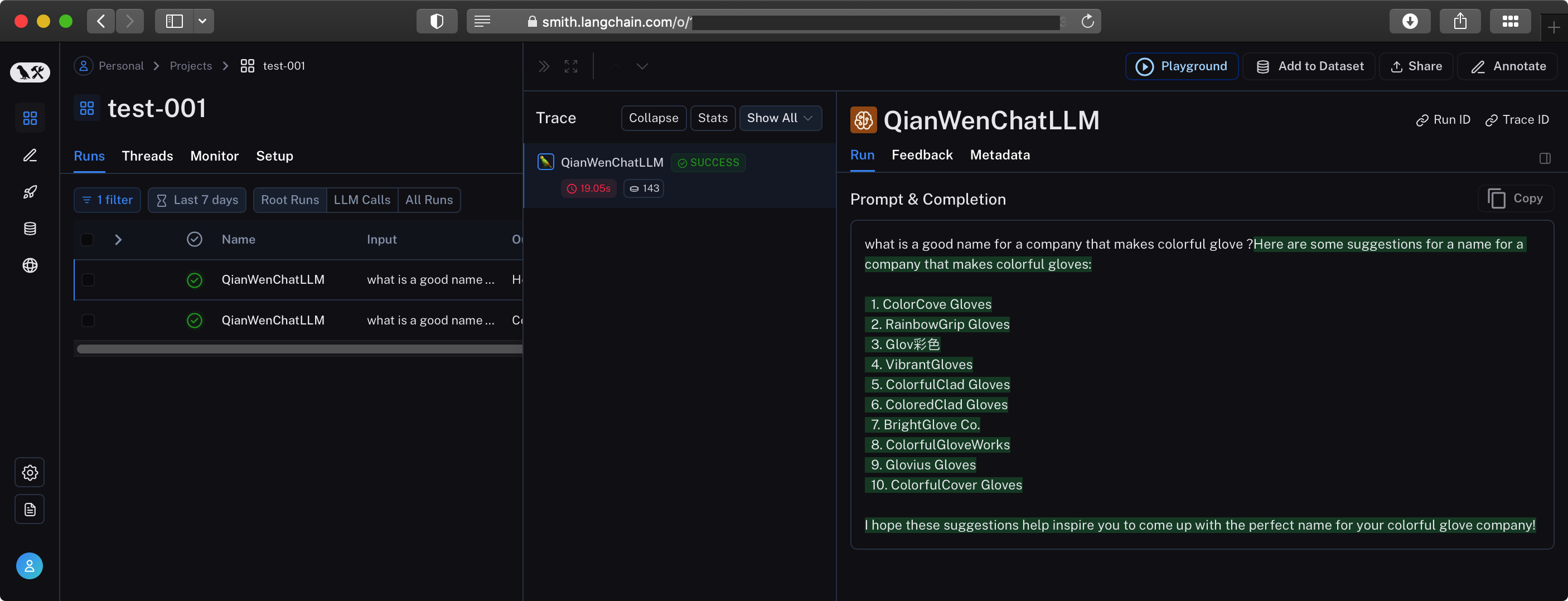1568x601 pixels.
Task: Collapse the trace tree
Action: pyautogui.click(x=653, y=118)
